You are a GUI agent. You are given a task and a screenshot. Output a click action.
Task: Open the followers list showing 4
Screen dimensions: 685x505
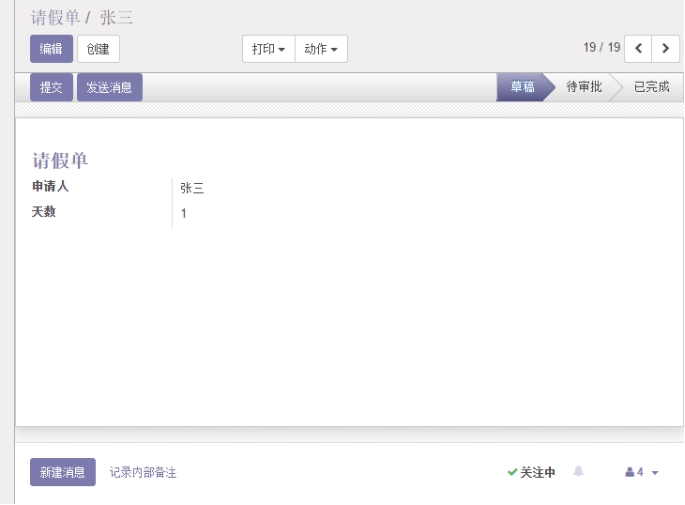point(641,472)
